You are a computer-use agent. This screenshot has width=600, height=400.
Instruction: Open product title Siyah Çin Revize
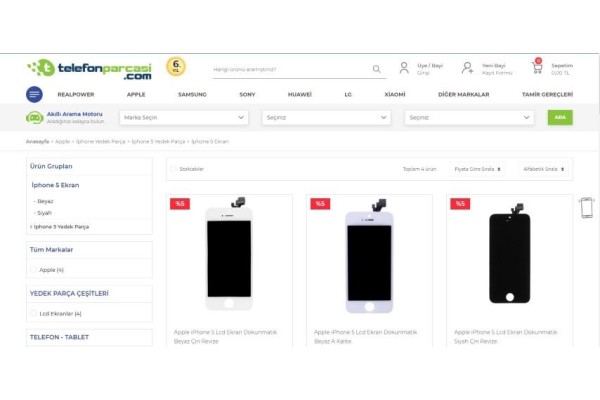(x=505, y=336)
